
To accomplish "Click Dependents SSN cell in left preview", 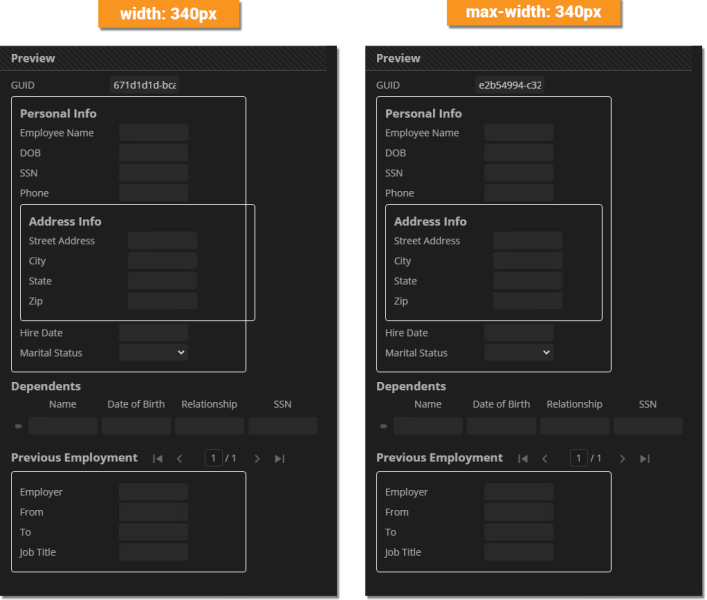I will coord(283,426).
